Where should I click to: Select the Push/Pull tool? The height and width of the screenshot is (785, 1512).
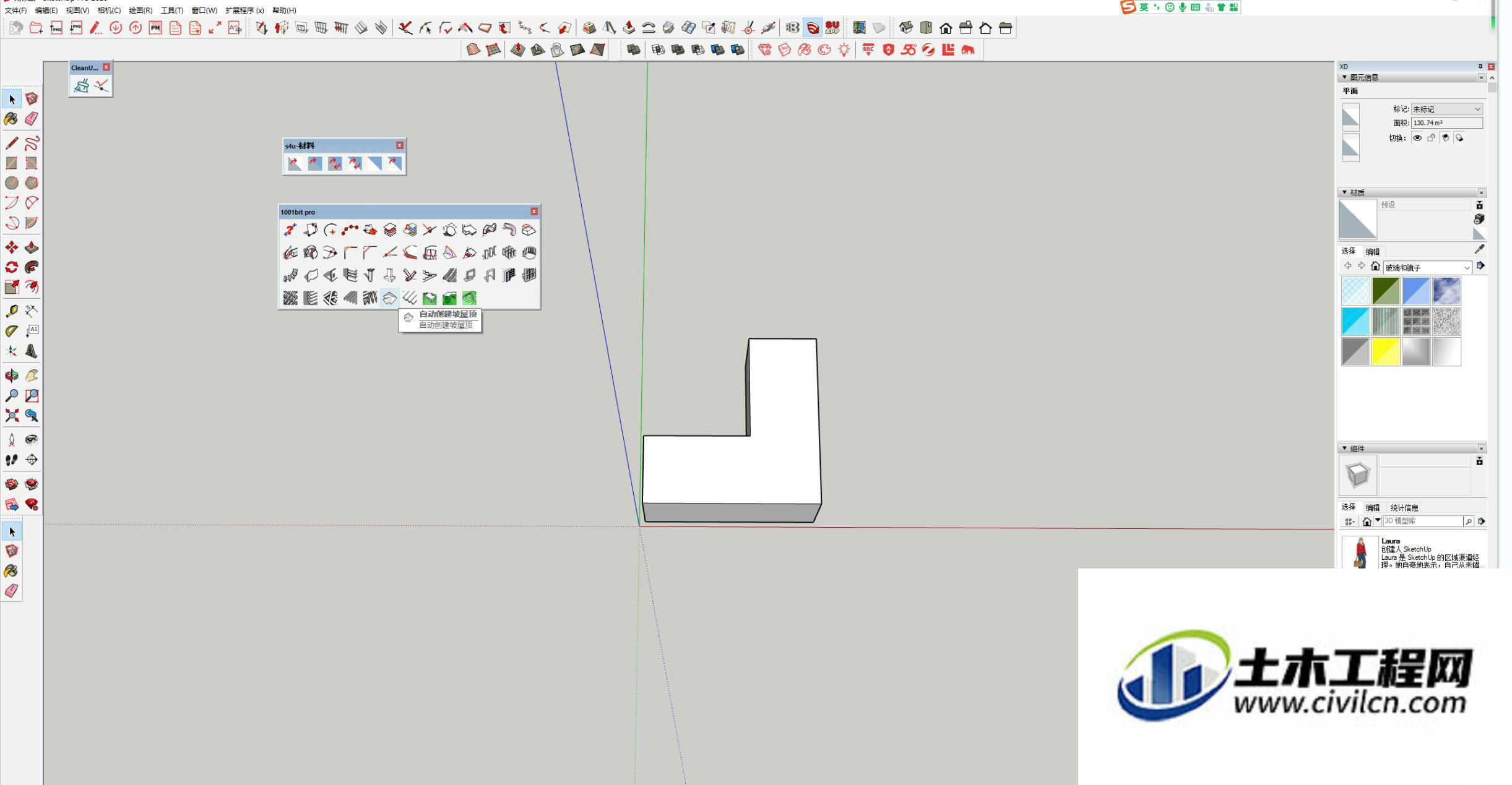(32, 248)
